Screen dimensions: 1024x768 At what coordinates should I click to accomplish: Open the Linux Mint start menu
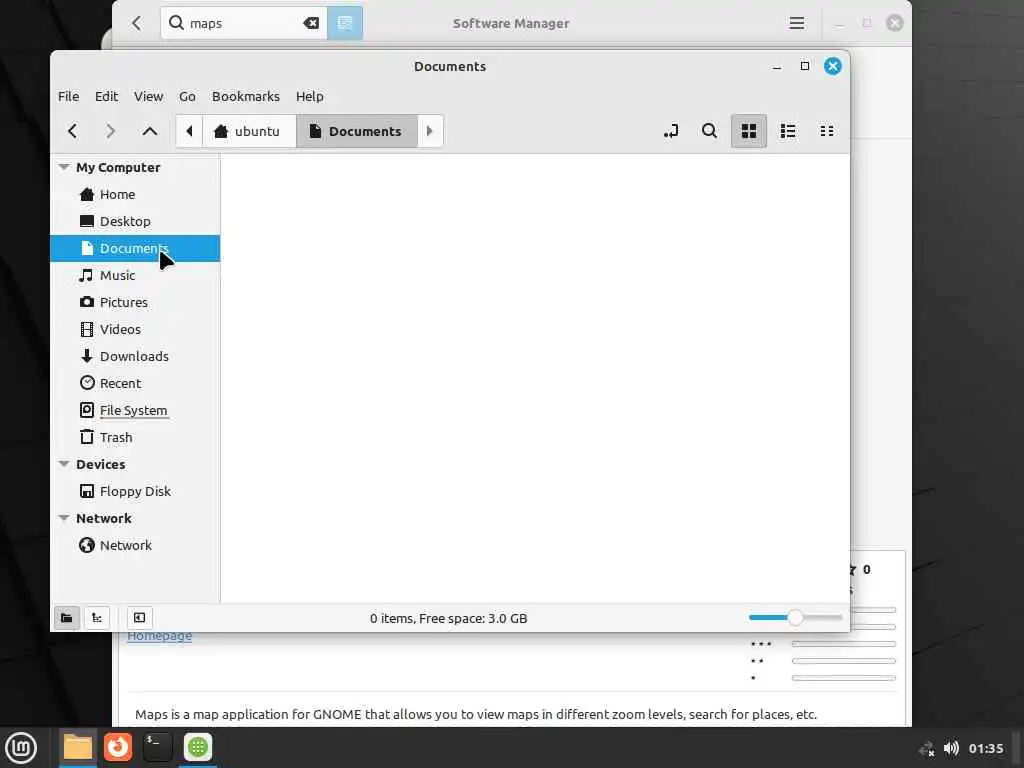[x=22, y=748]
